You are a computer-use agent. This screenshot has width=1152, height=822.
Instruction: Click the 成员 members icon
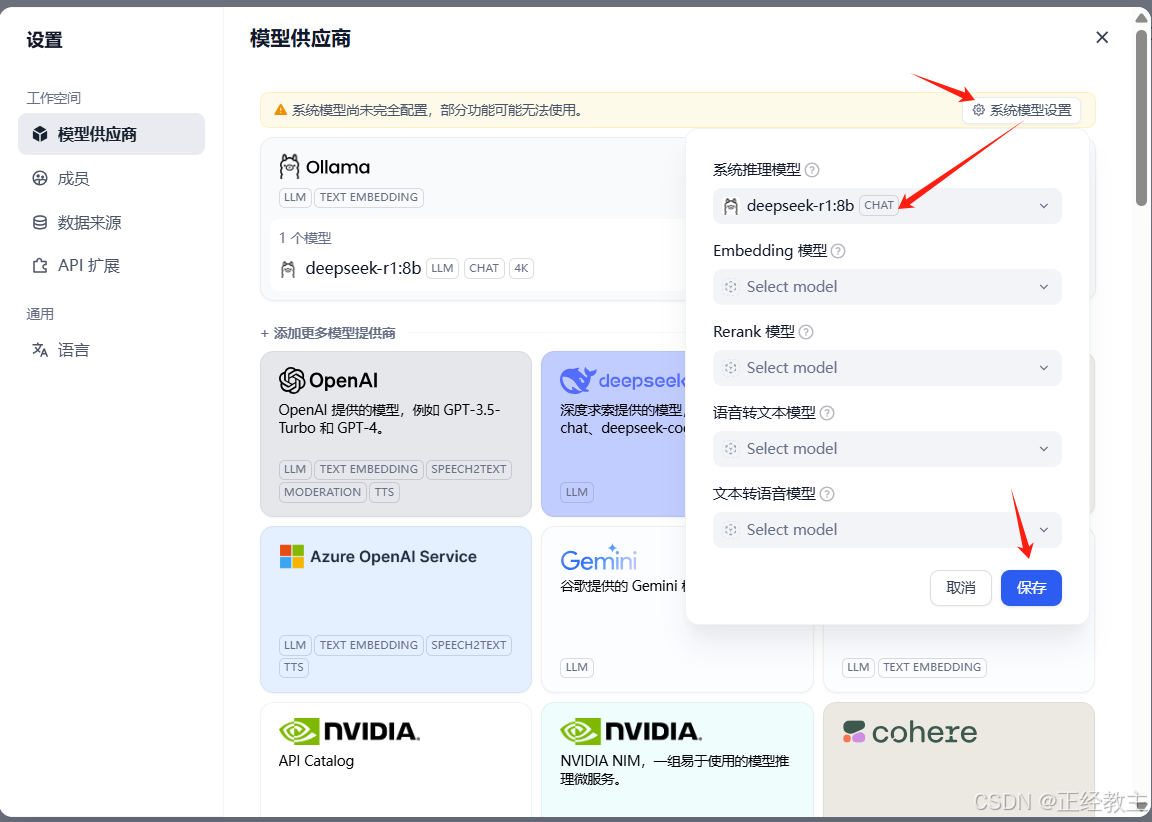(40, 179)
